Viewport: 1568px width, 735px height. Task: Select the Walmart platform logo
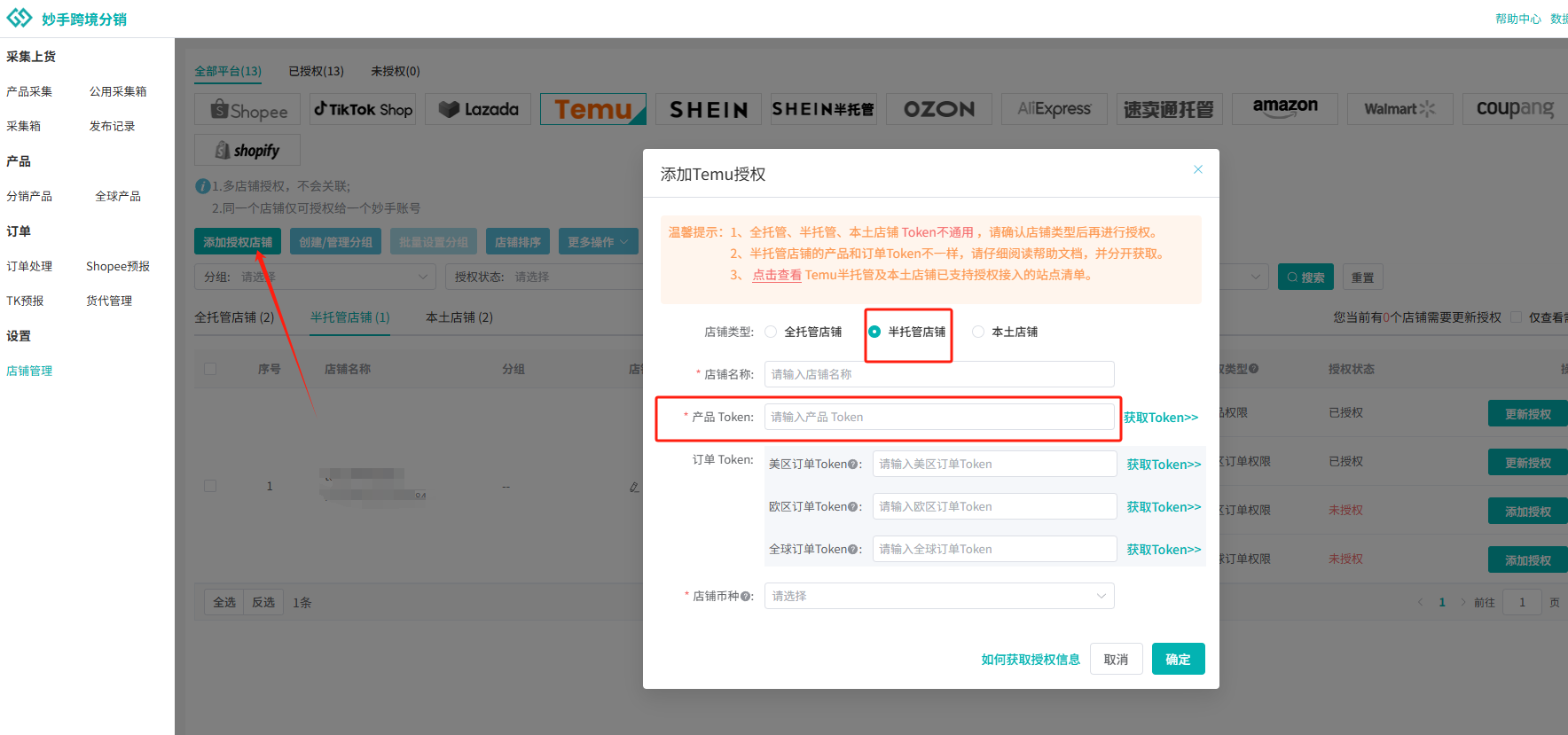point(1400,110)
